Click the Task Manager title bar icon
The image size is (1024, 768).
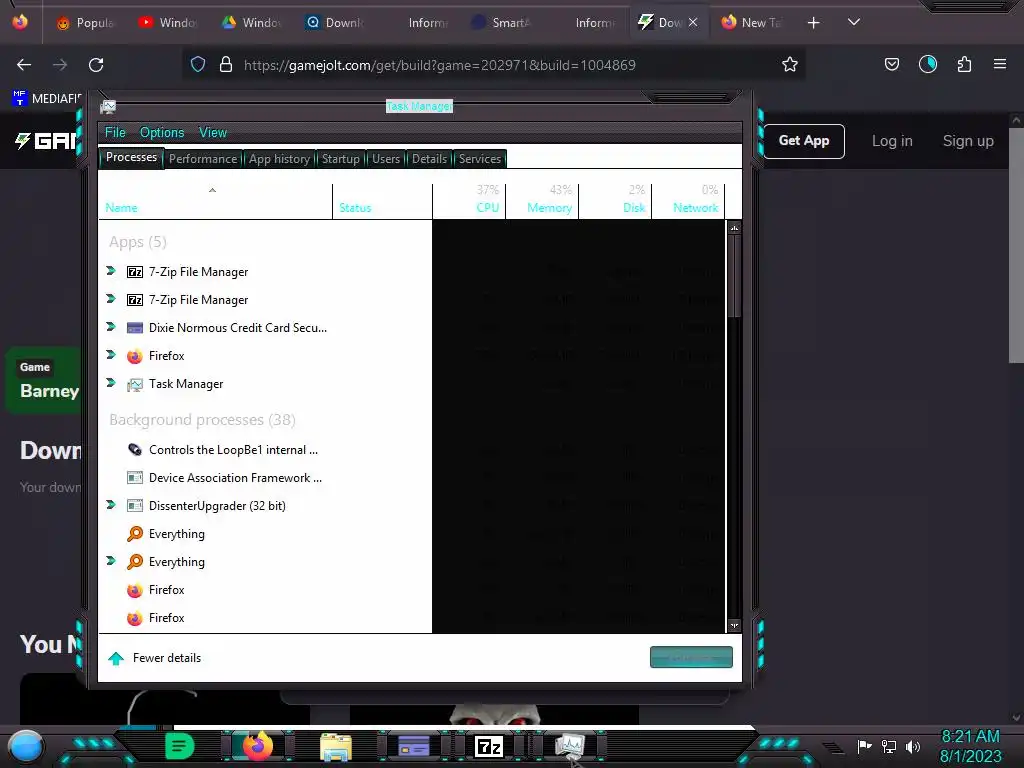tap(108, 106)
